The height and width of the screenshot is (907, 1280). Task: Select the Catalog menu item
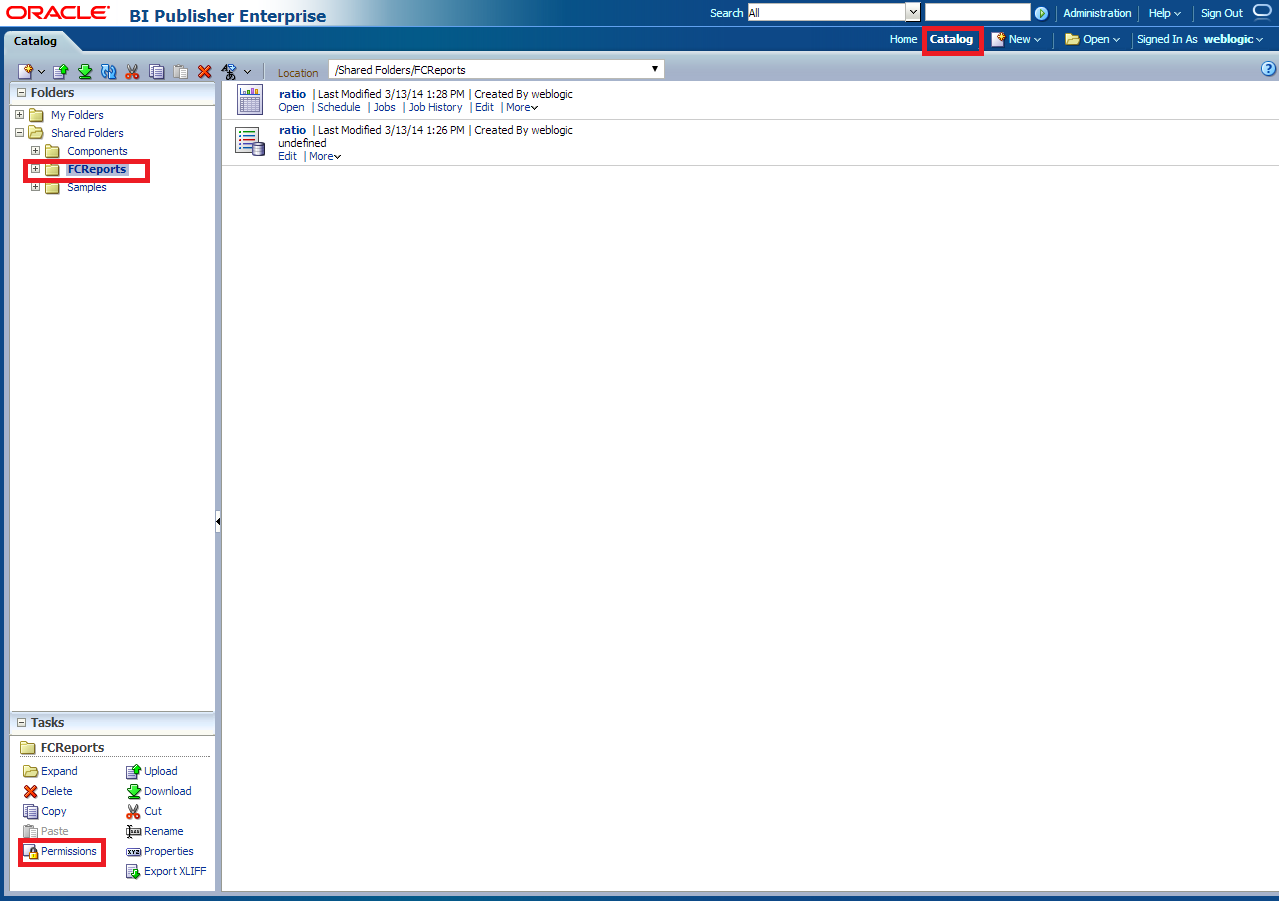(x=951, y=39)
